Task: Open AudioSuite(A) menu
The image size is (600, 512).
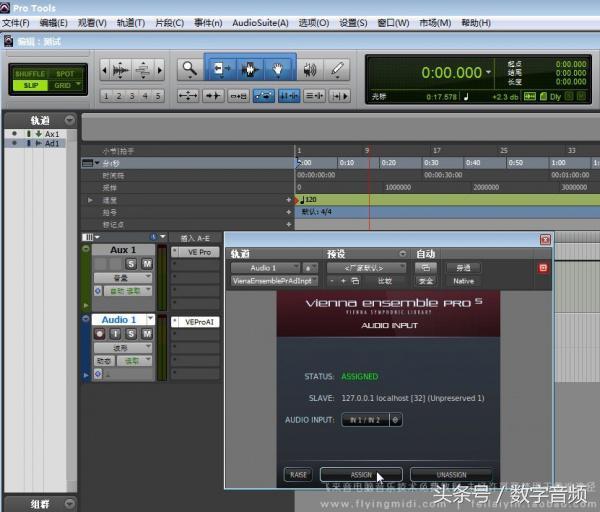Action: click(260, 23)
